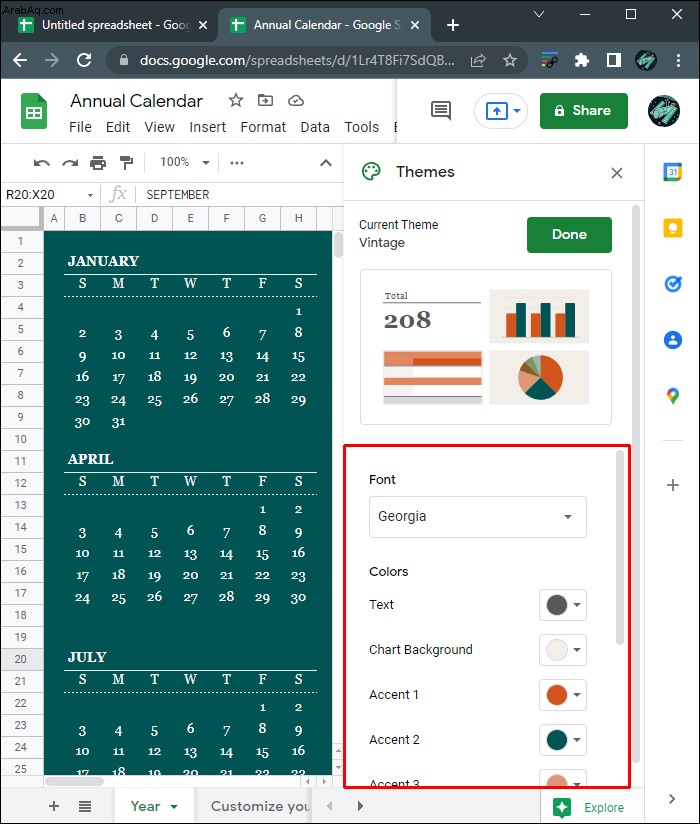Click Annual Calendar document title
700x824 pixels.
coord(137,100)
